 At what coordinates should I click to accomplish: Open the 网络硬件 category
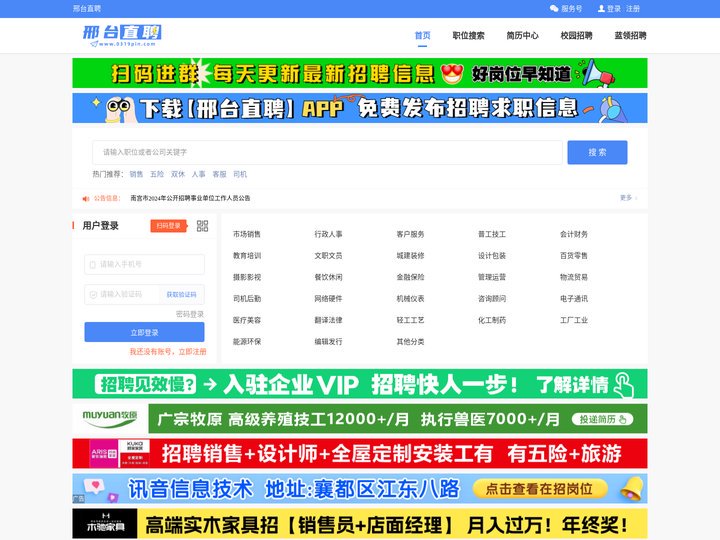point(328,299)
